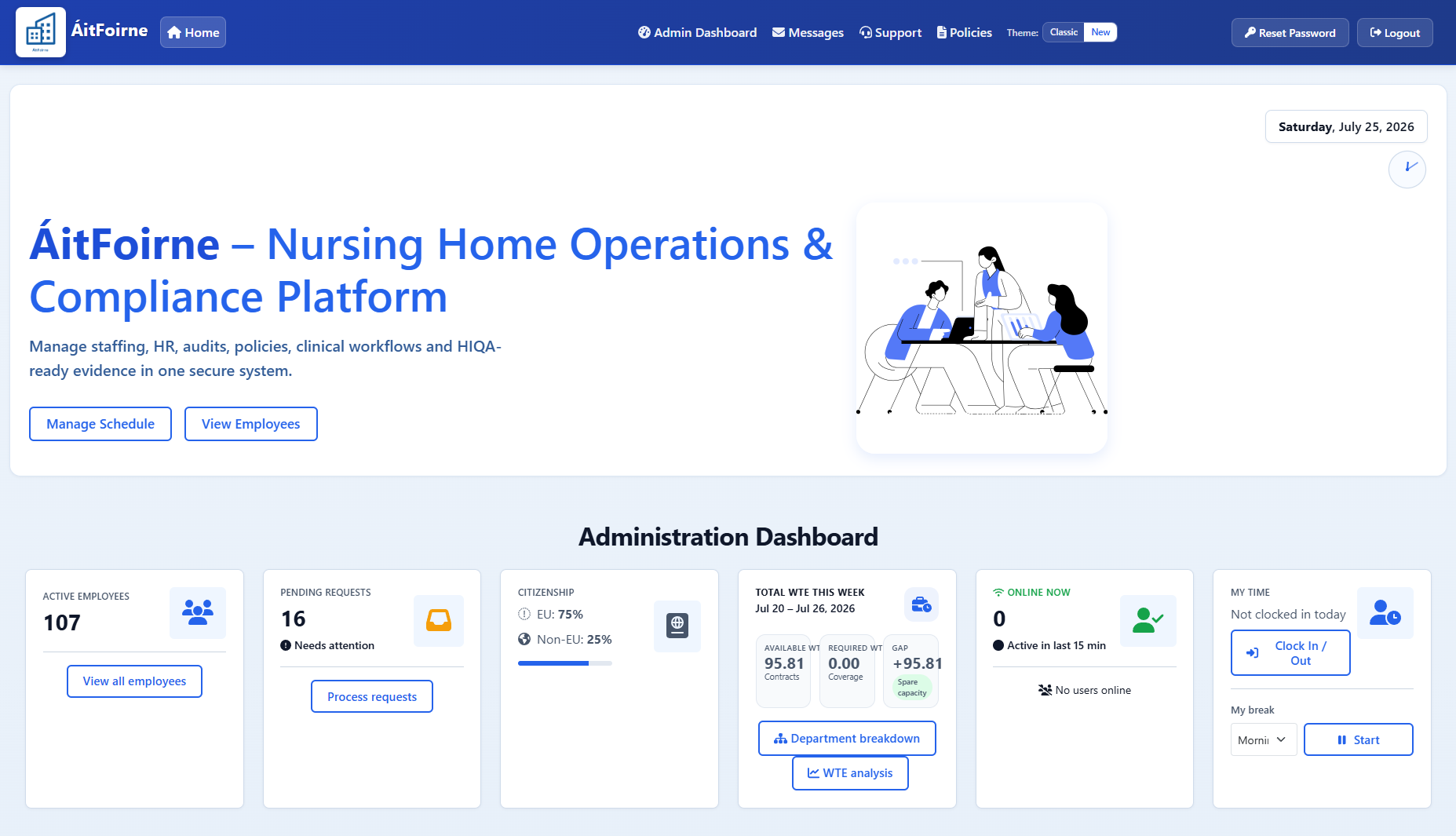Click the Spare capacity badge
This screenshot has height=836, width=1456.
tap(912, 688)
